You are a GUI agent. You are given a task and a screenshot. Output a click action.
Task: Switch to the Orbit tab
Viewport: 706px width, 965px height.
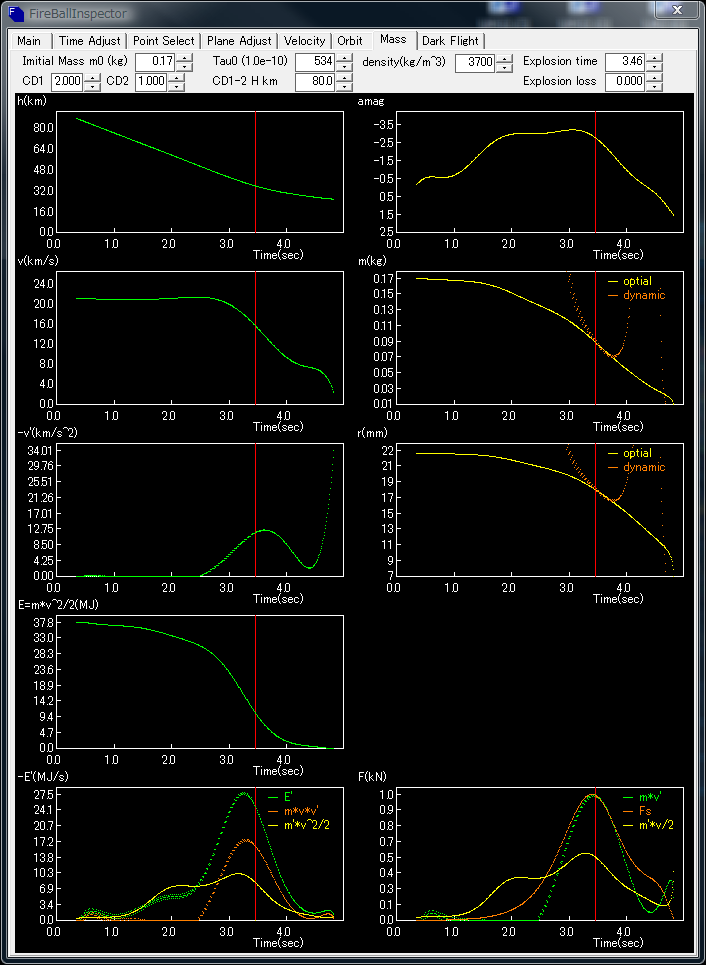(350, 41)
